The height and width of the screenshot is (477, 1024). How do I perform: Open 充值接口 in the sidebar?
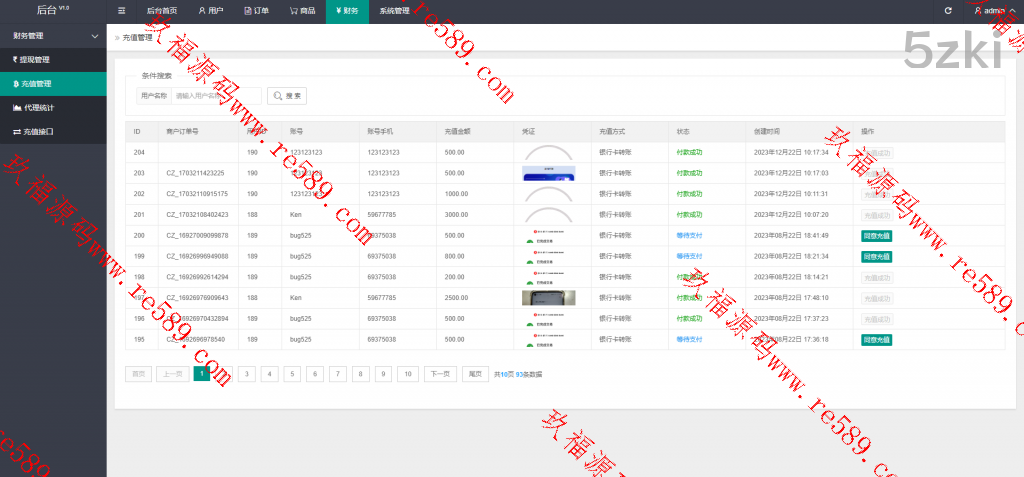point(35,131)
